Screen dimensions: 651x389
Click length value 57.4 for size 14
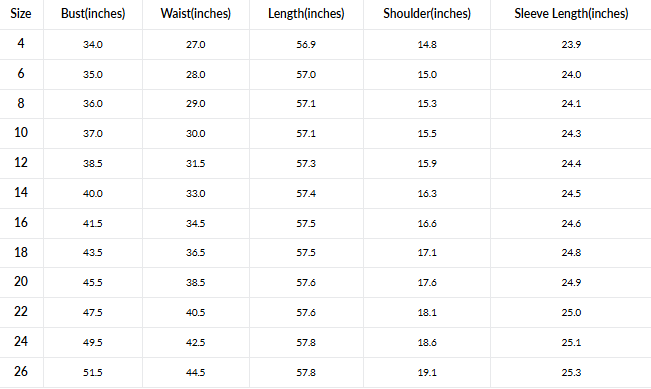click(x=306, y=193)
